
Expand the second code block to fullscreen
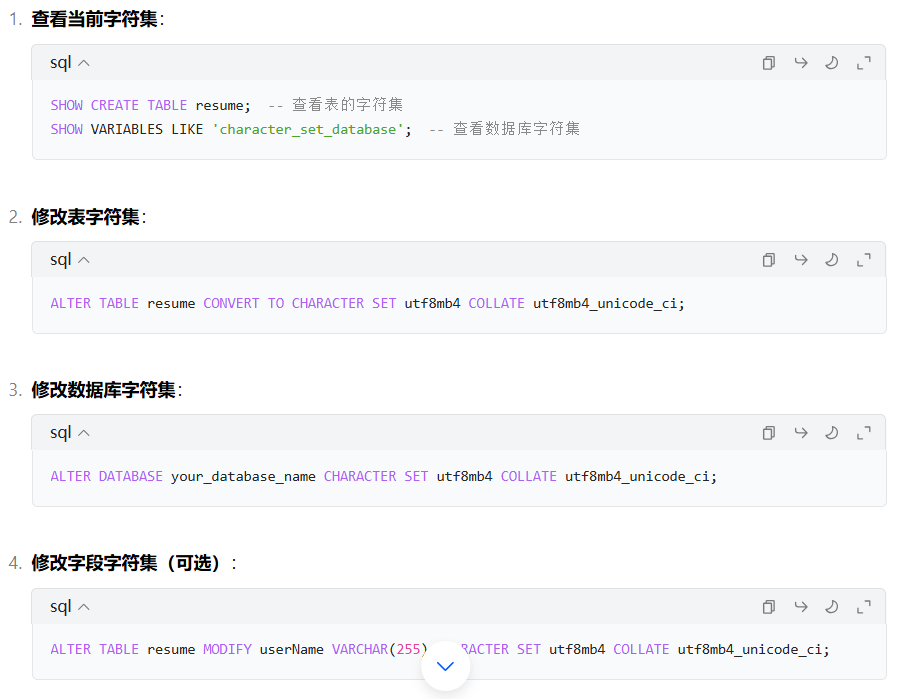[864, 259]
